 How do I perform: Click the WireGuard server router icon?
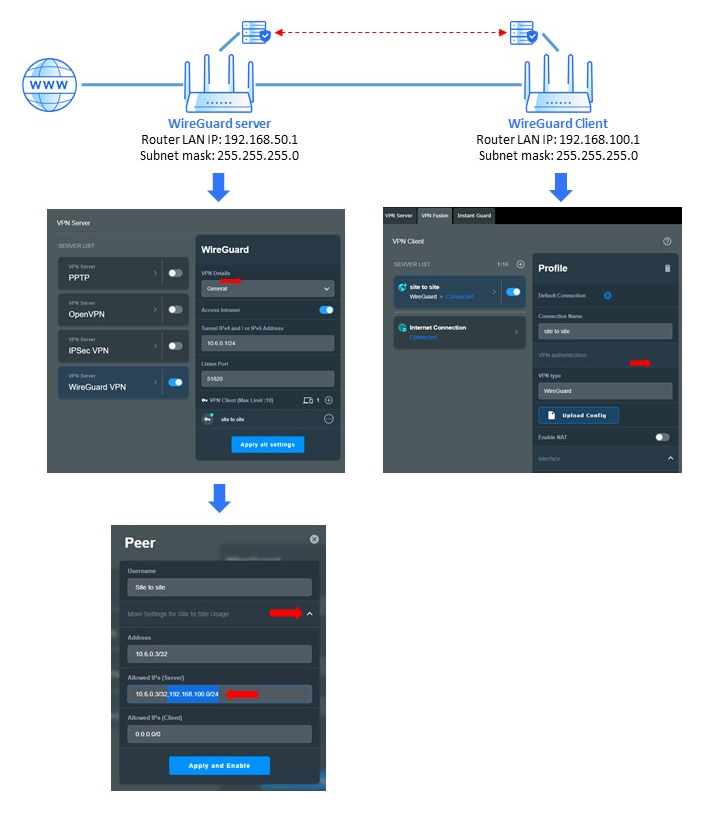[x=219, y=83]
